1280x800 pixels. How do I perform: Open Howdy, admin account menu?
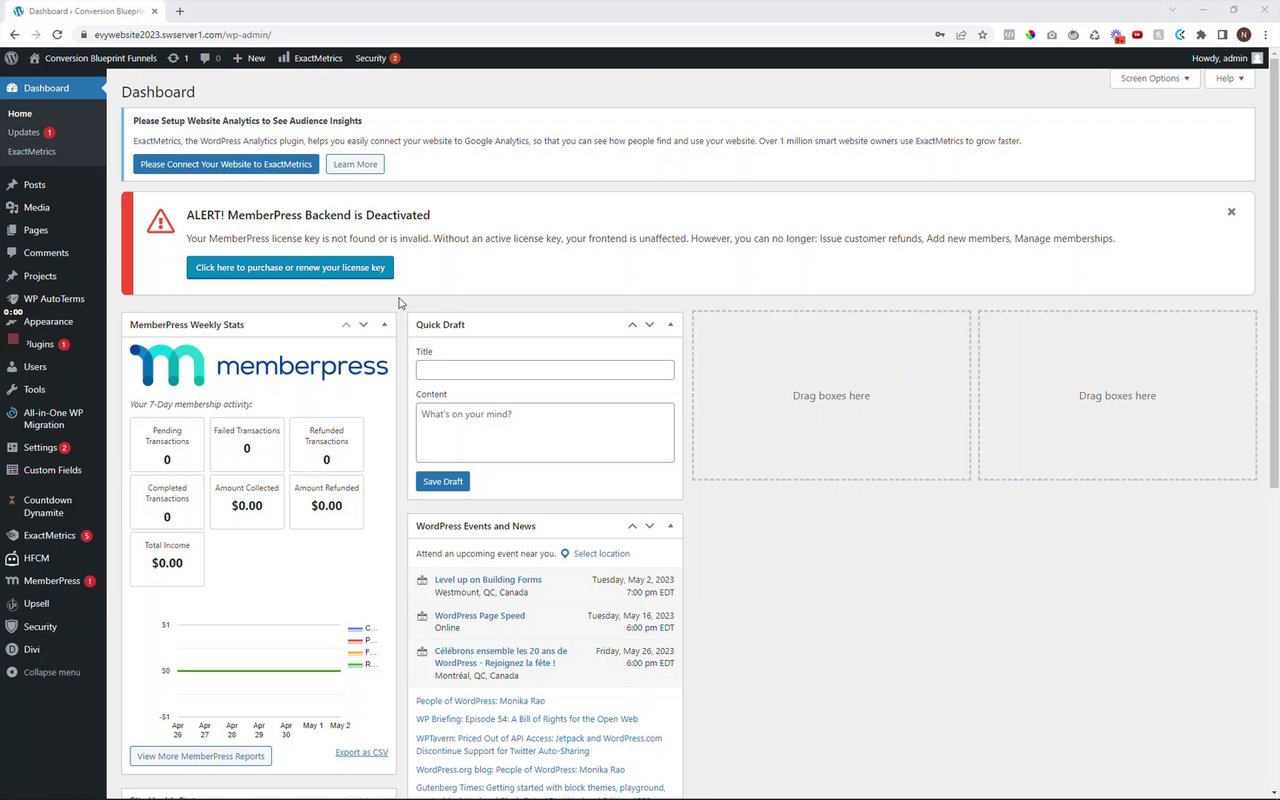click(x=1227, y=58)
